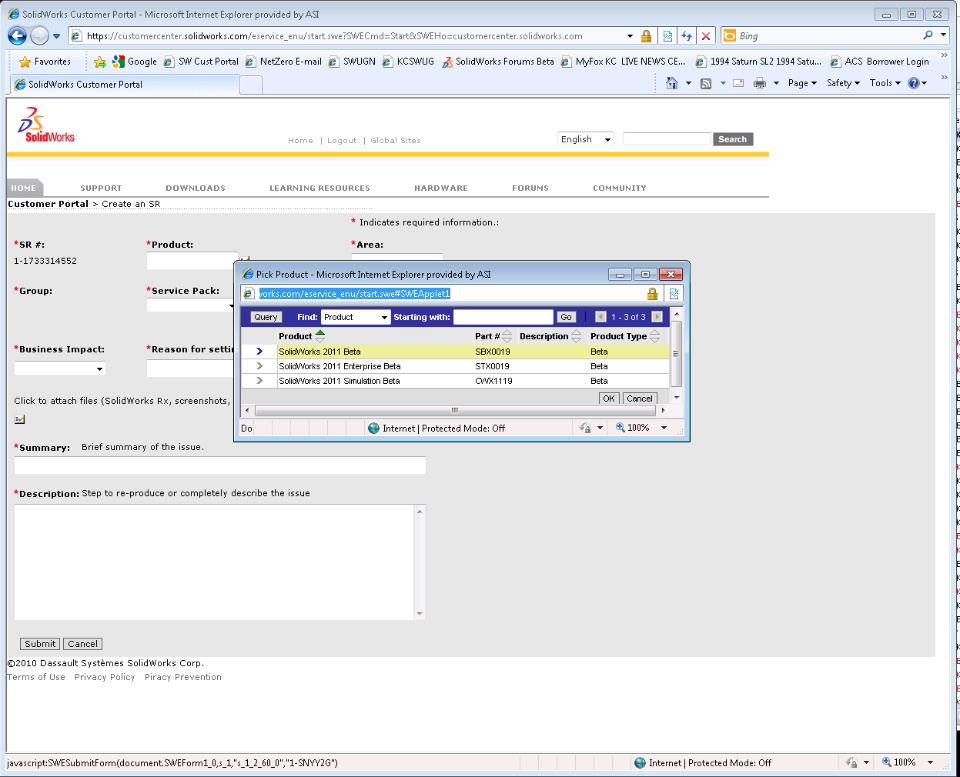The width and height of the screenshot is (960, 777).
Task: Open the Privacy Policy link
Action: tap(105, 677)
